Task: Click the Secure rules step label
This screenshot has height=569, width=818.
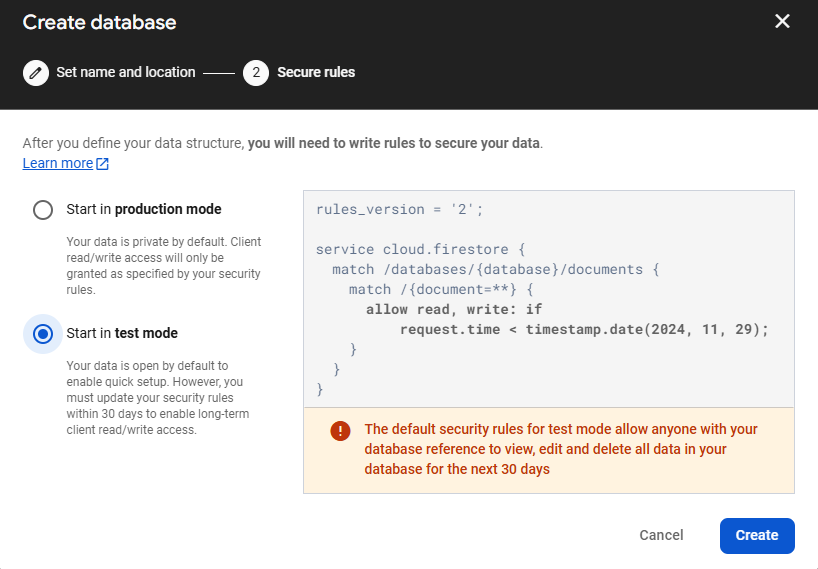Action: (316, 72)
